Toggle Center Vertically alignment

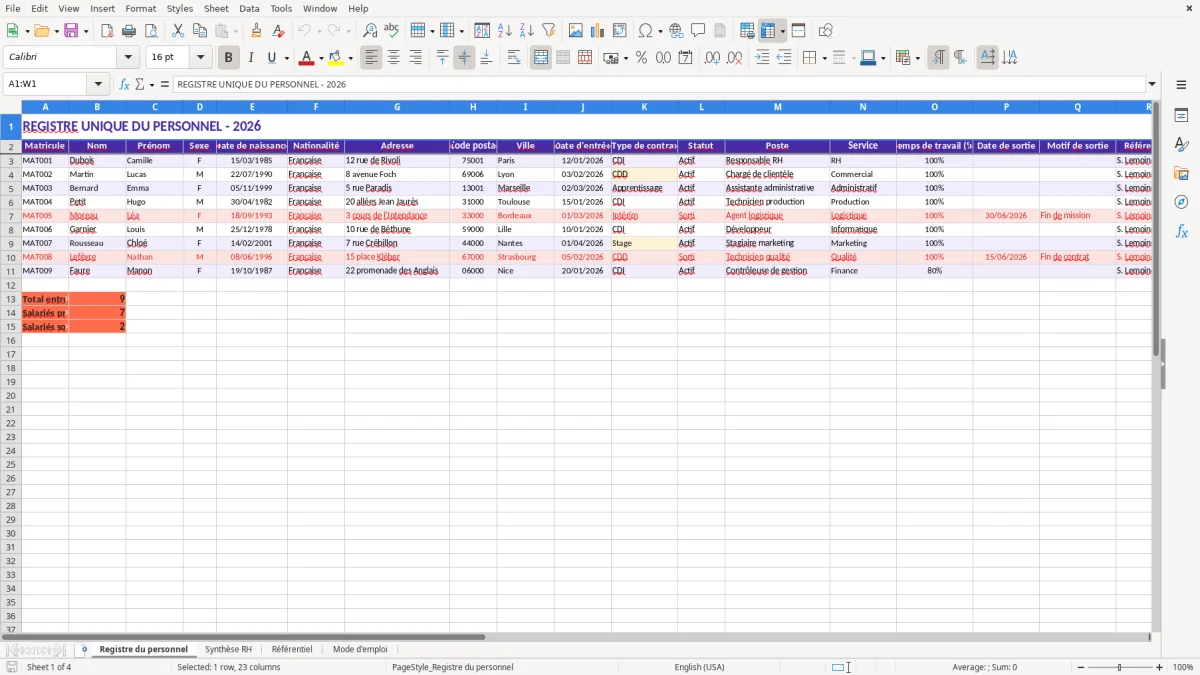(464, 58)
